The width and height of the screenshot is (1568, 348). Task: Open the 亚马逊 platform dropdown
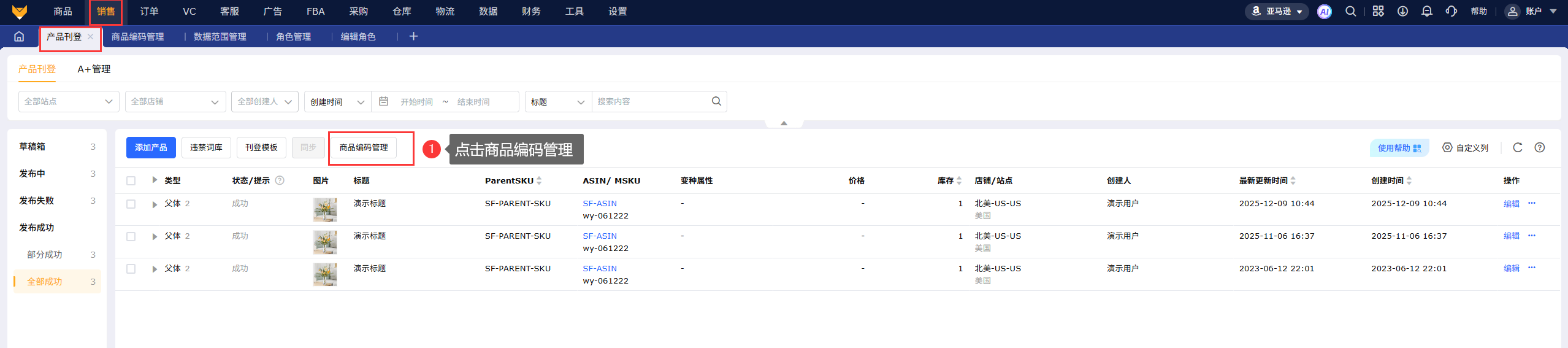point(1277,11)
